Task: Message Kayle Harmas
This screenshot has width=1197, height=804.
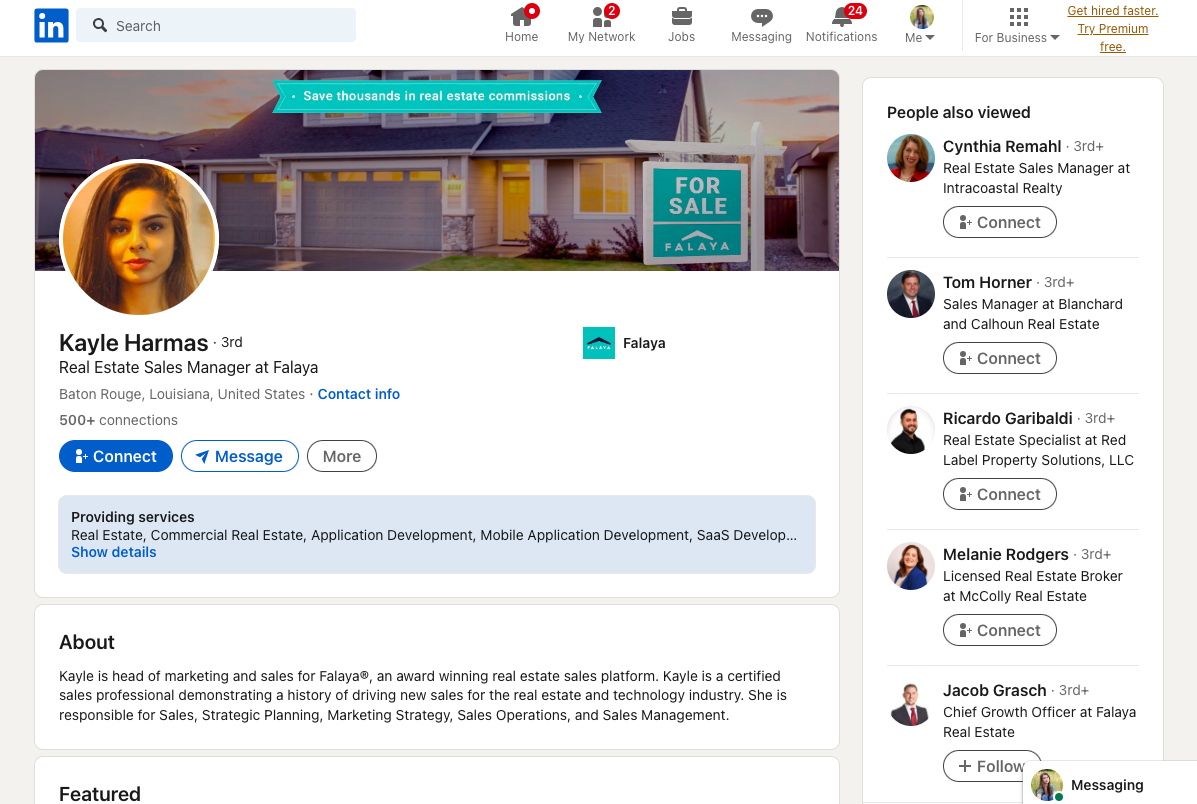Action: 240,456
